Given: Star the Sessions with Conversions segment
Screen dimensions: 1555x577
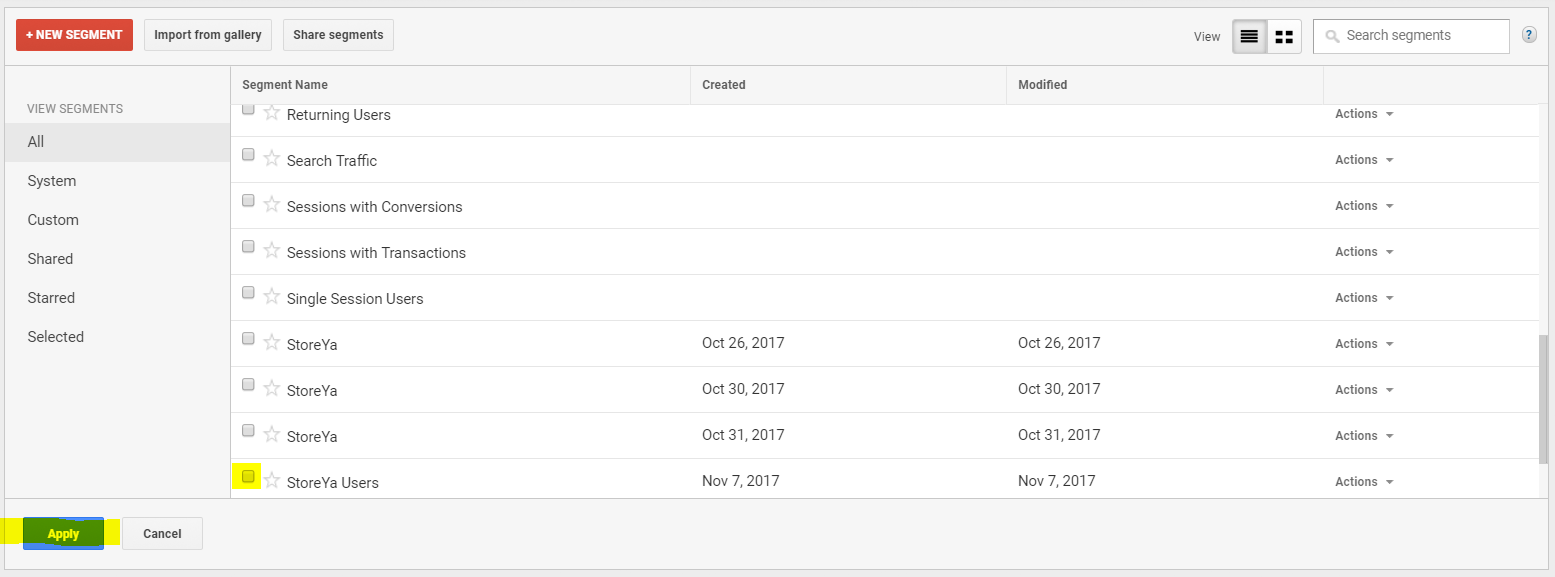Looking at the screenshot, I should point(271,204).
